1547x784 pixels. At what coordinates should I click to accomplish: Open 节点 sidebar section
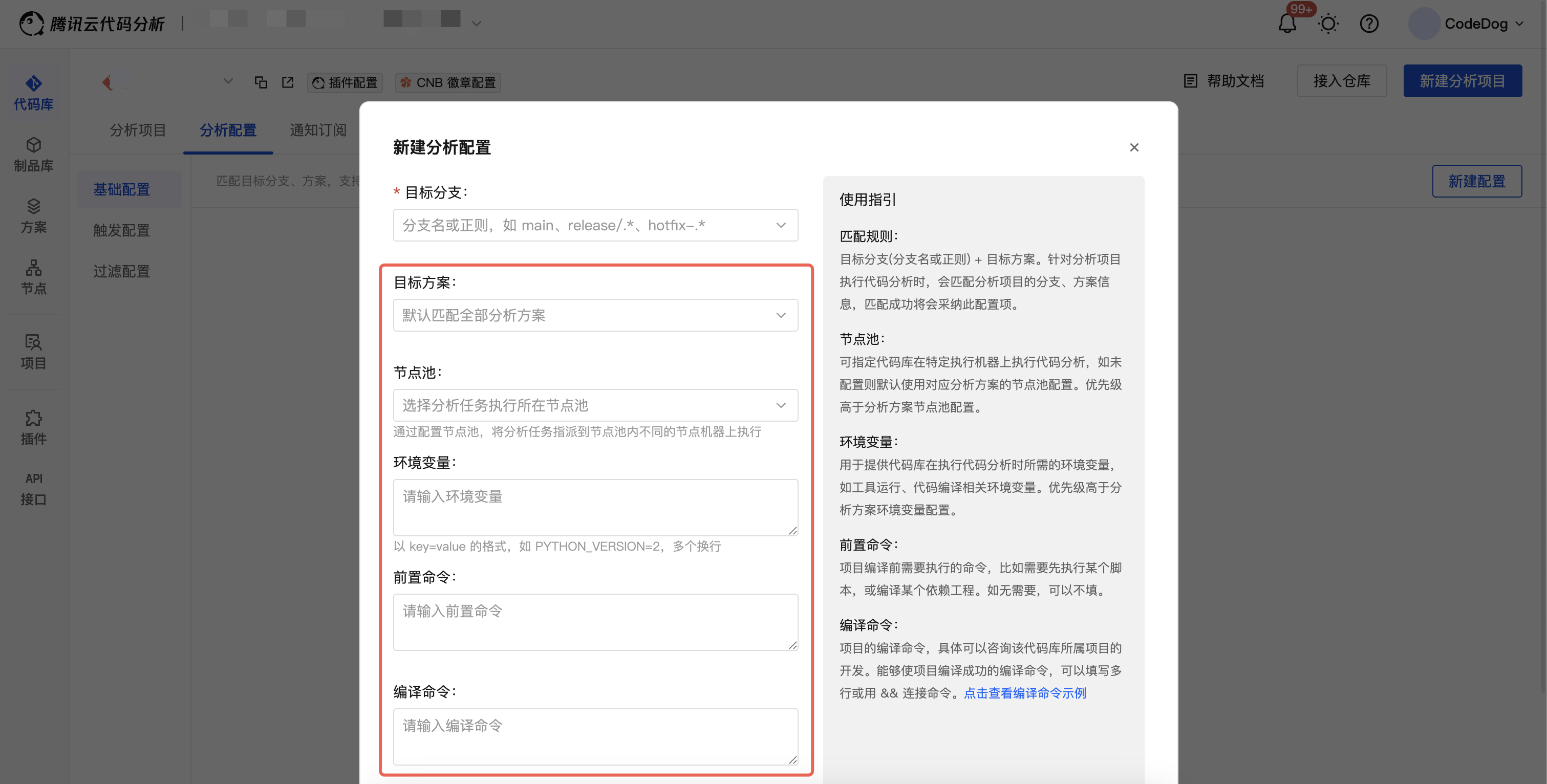[34, 277]
